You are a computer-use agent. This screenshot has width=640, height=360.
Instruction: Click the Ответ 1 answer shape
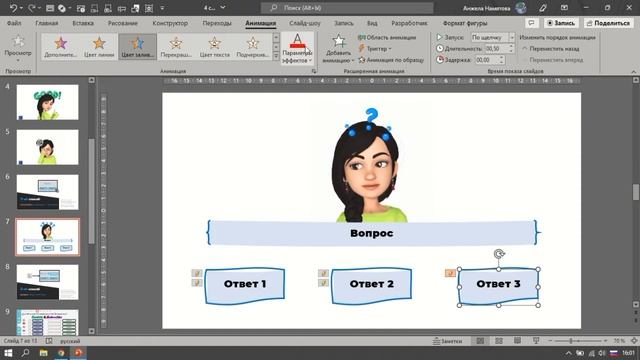[245, 286]
